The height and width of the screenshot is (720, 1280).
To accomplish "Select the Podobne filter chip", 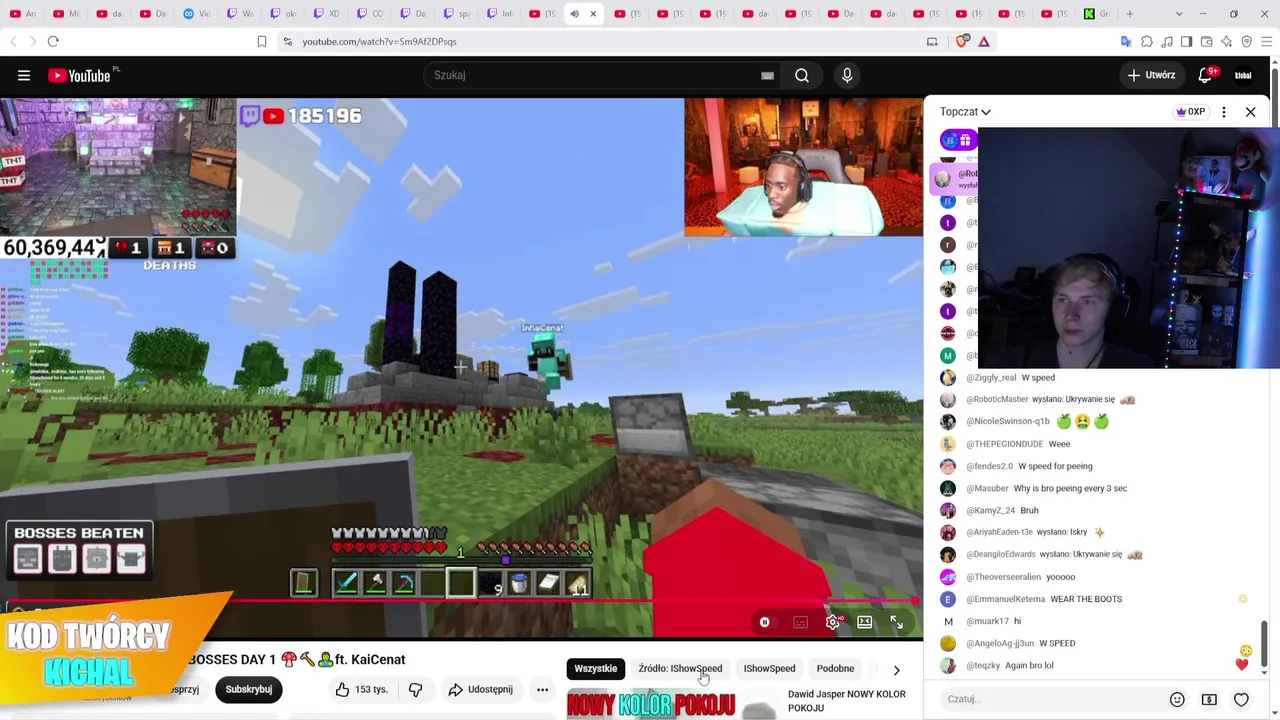I will coord(835,668).
